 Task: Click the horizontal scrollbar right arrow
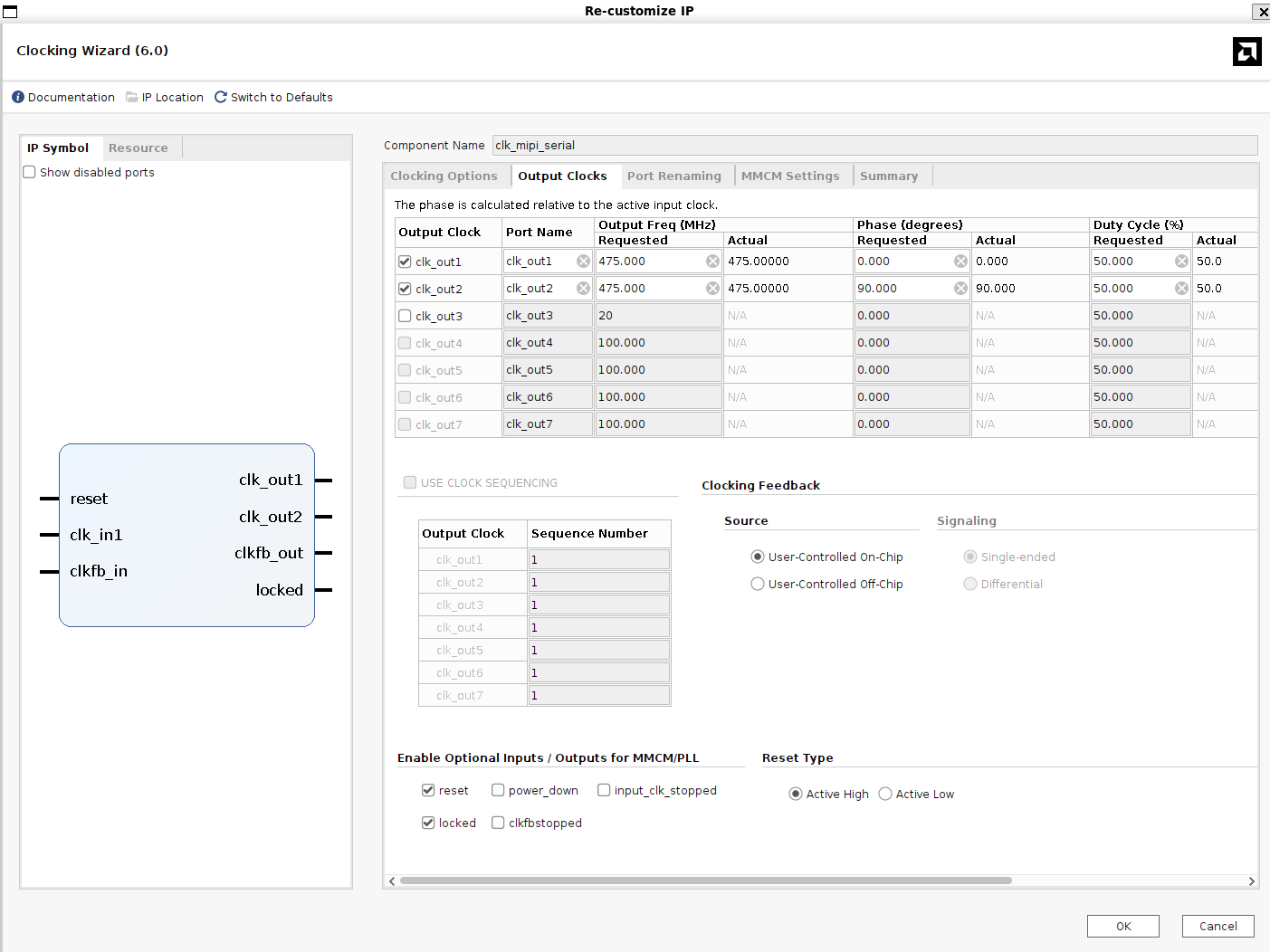(1251, 881)
